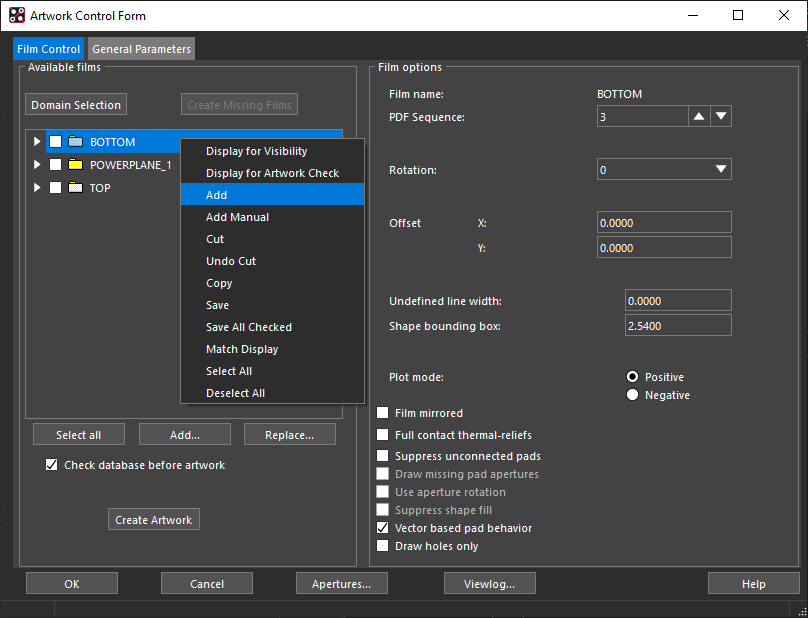808x618 pixels.
Task: Expand the POWERPLANE_1 film tree node
Action: [37, 164]
